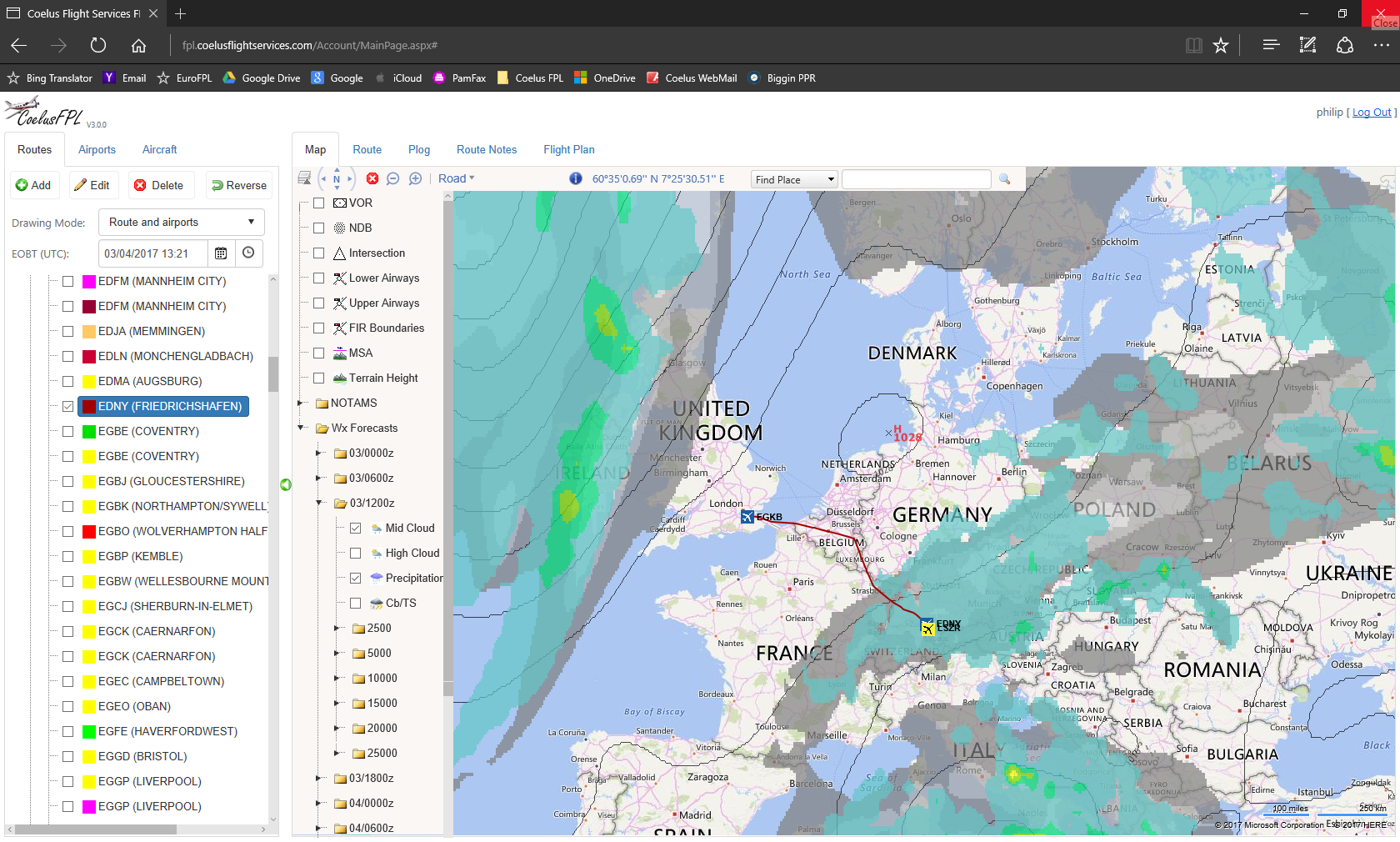Open a new browser tab
Viewport: 1400px width, 842px height.
pyautogui.click(x=181, y=13)
